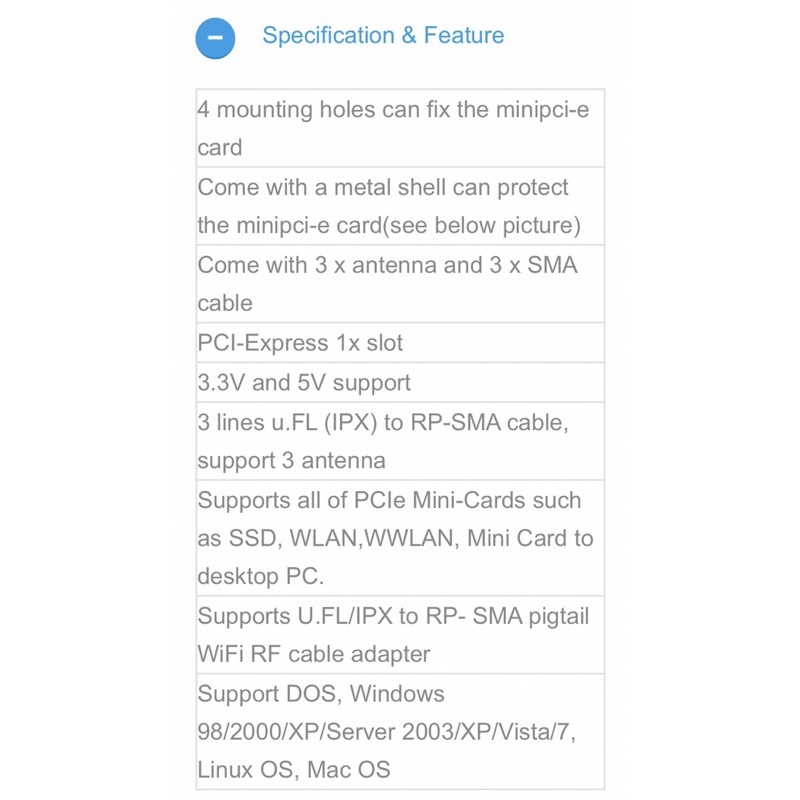
Task: Click '98/2000/XP/Server 2003/XP/Vista/7' text
Action: tap(386, 732)
